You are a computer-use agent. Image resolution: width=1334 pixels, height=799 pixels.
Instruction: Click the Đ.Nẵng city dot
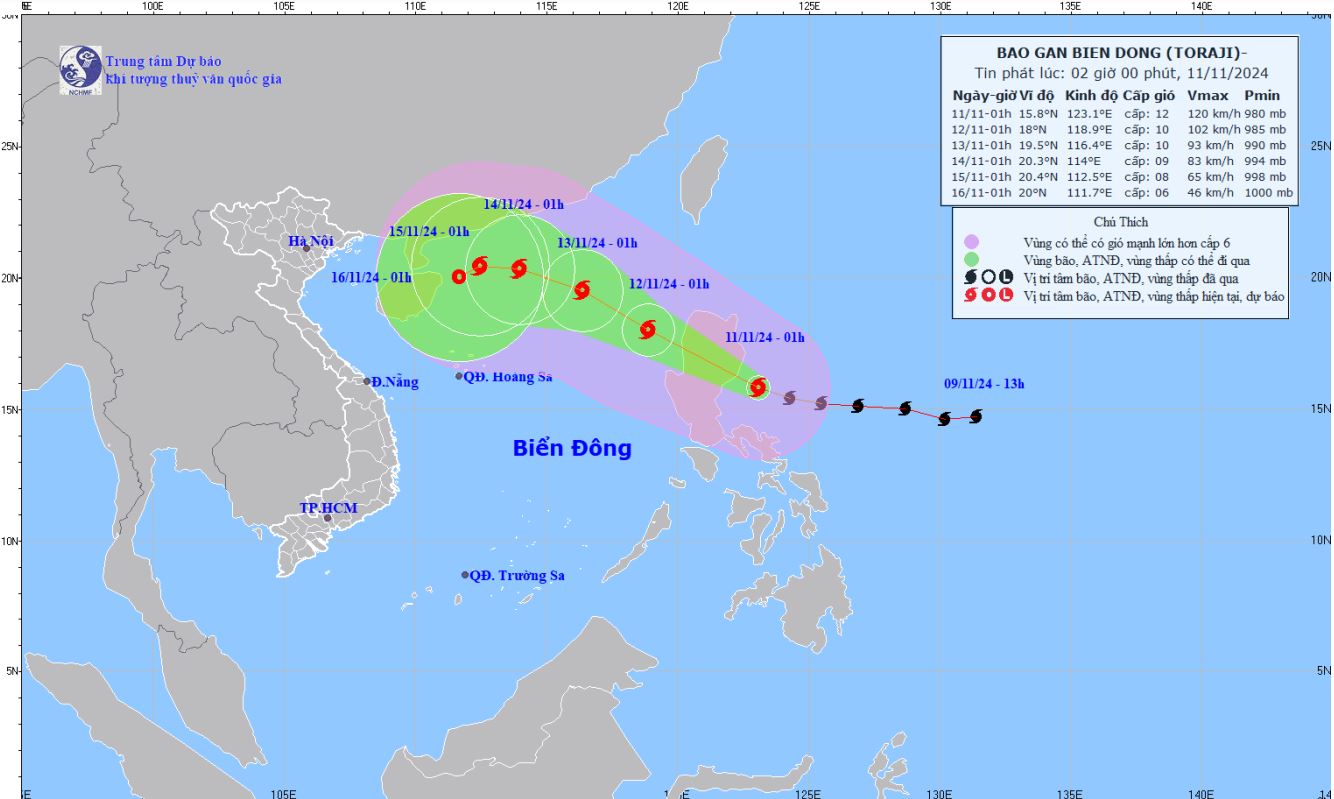[x=367, y=381]
